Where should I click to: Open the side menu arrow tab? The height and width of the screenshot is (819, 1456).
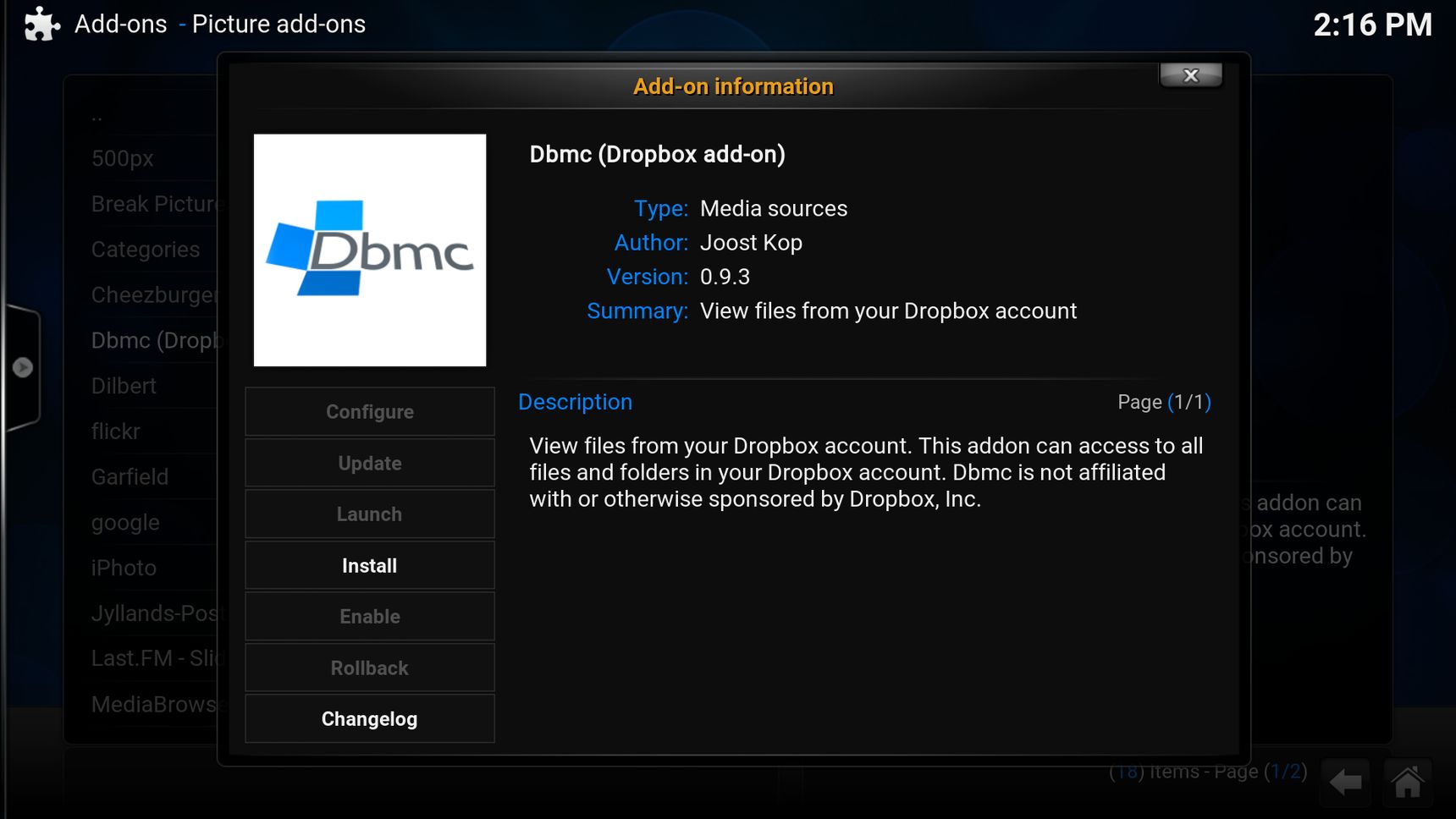click(x=22, y=367)
